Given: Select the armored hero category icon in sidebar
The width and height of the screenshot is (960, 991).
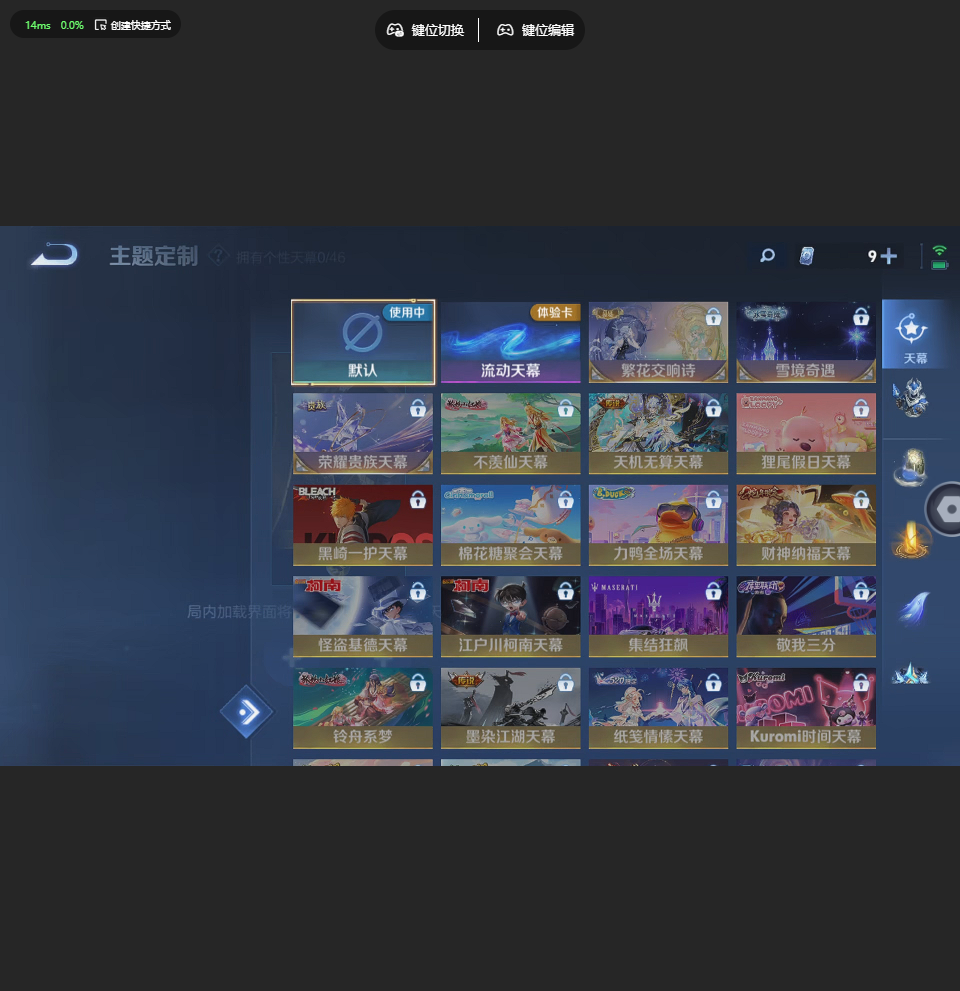Looking at the screenshot, I should click(x=911, y=397).
